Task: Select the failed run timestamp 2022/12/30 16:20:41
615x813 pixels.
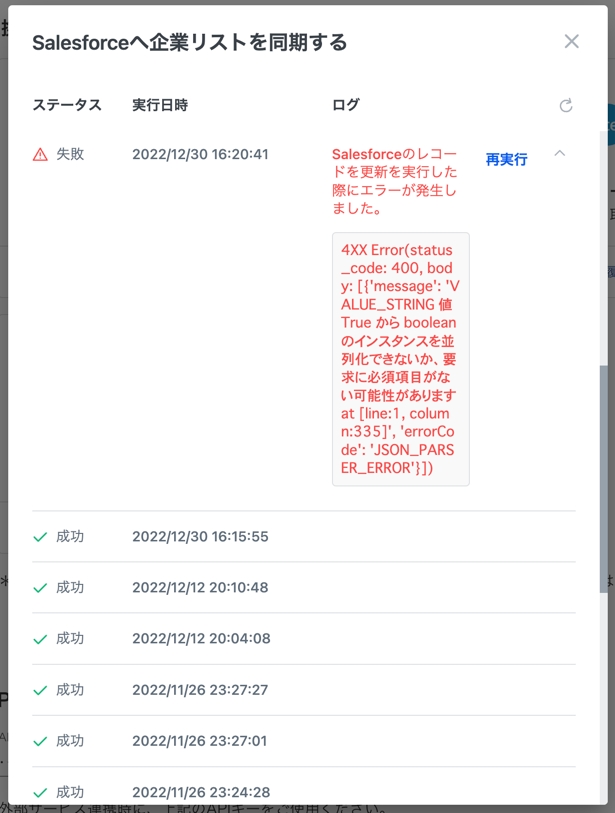Action: pyautogui.click(x=200, y=155)
